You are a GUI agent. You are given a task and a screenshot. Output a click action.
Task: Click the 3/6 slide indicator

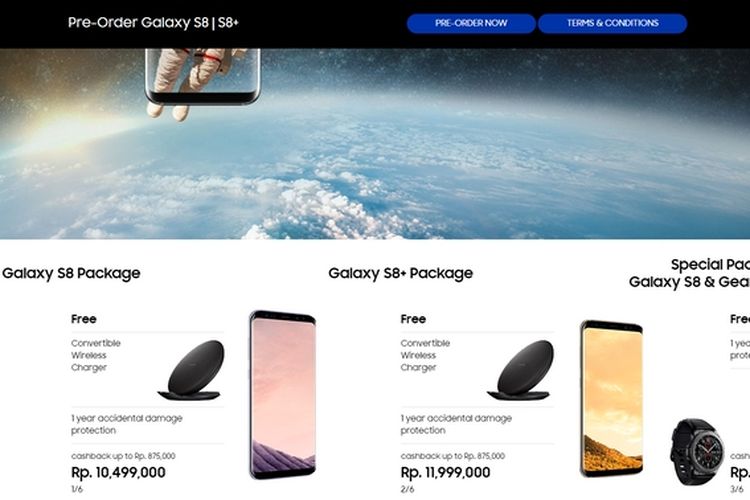point(737,489)
